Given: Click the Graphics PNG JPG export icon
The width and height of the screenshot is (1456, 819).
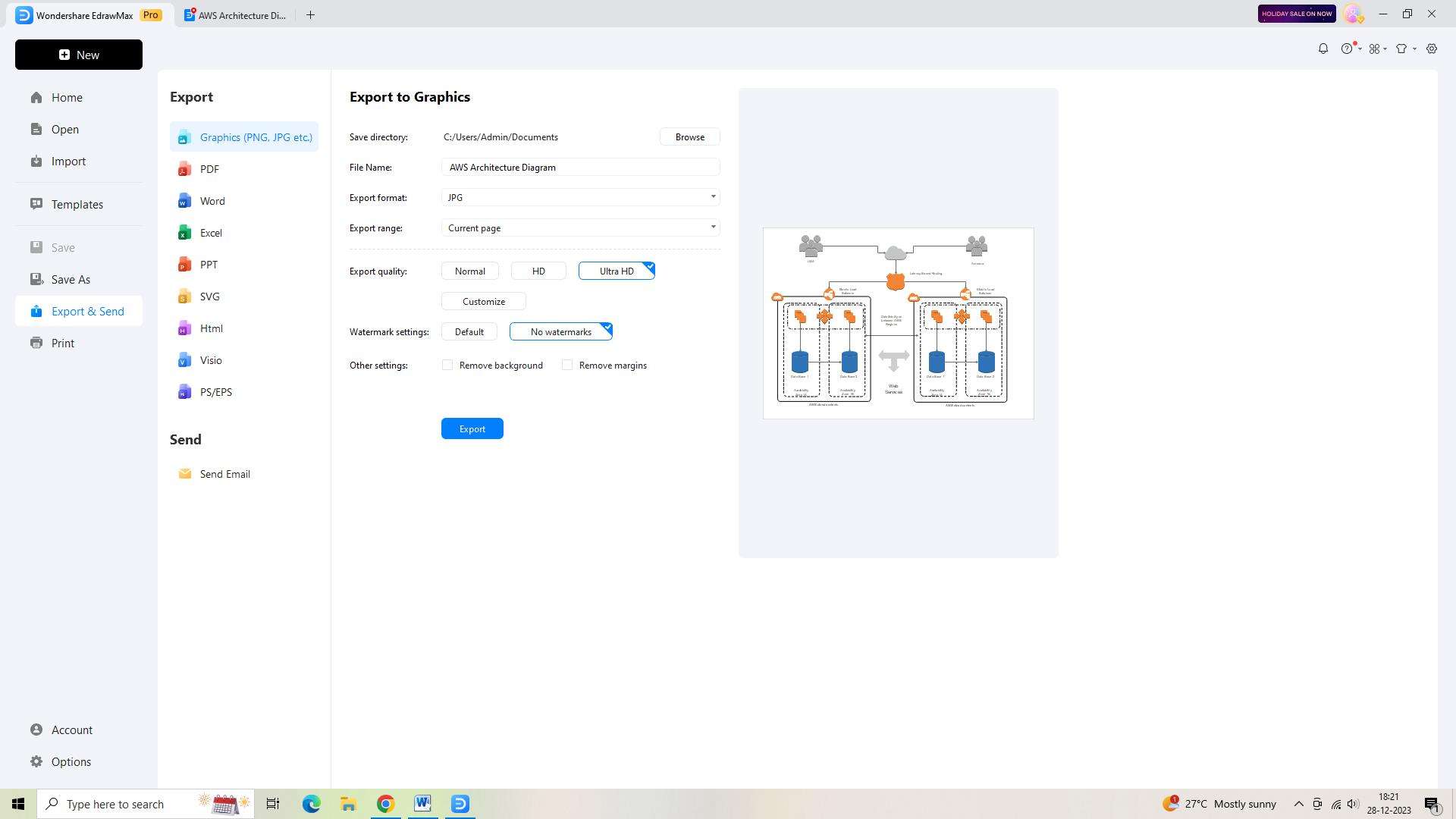Looking at the screenshot, I should pos(185,137).
